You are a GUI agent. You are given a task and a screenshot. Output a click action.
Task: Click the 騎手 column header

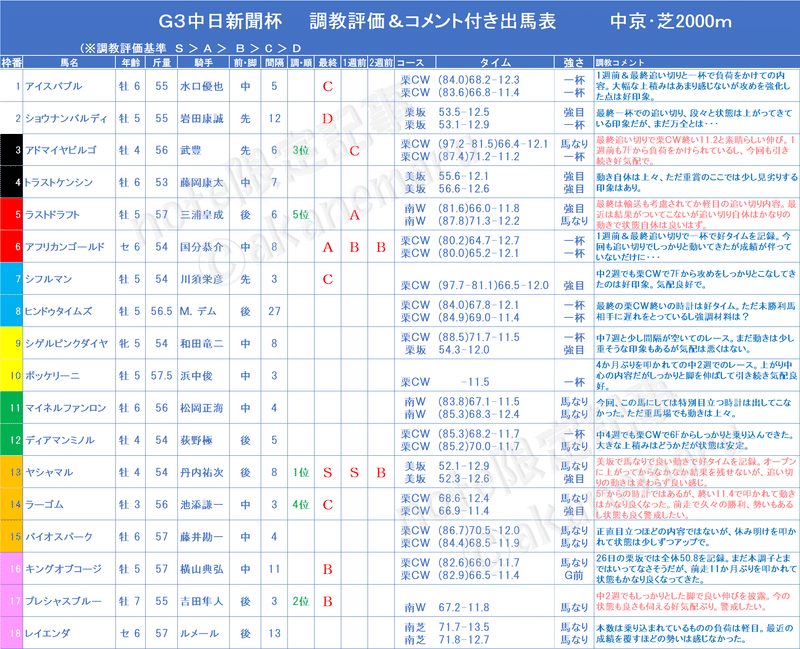coord(204,63)
